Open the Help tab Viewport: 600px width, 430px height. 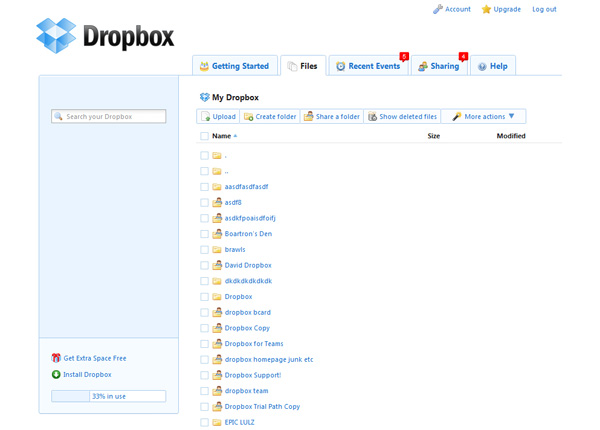493,66
